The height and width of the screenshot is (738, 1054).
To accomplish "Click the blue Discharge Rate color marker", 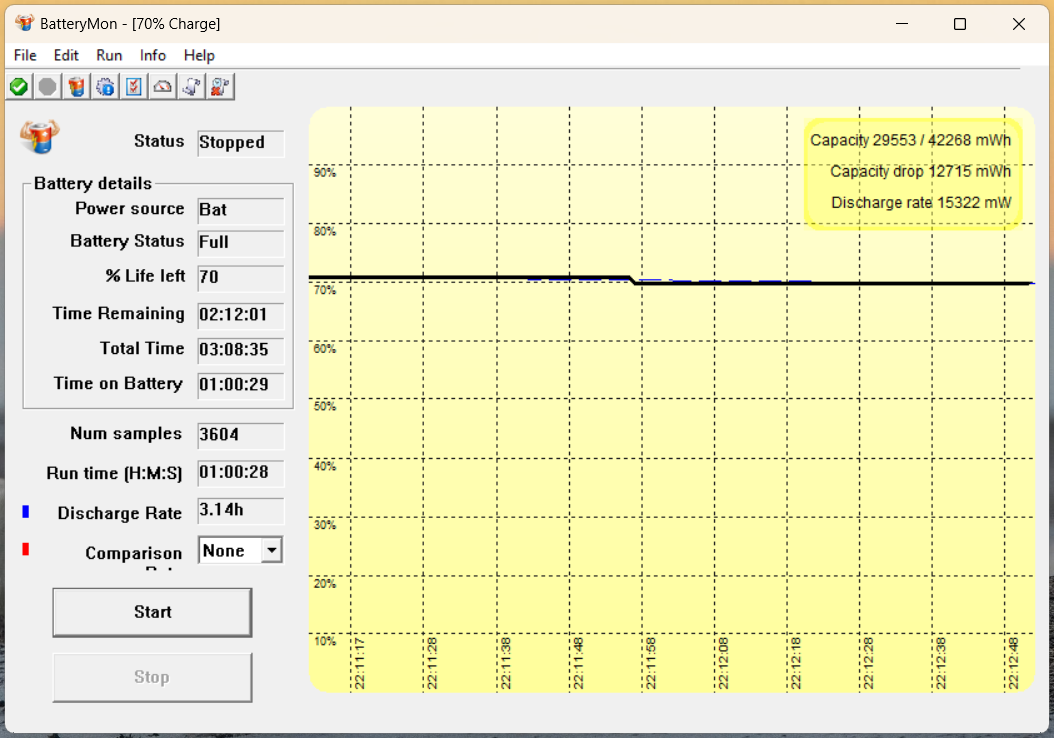I will (26, 512).
